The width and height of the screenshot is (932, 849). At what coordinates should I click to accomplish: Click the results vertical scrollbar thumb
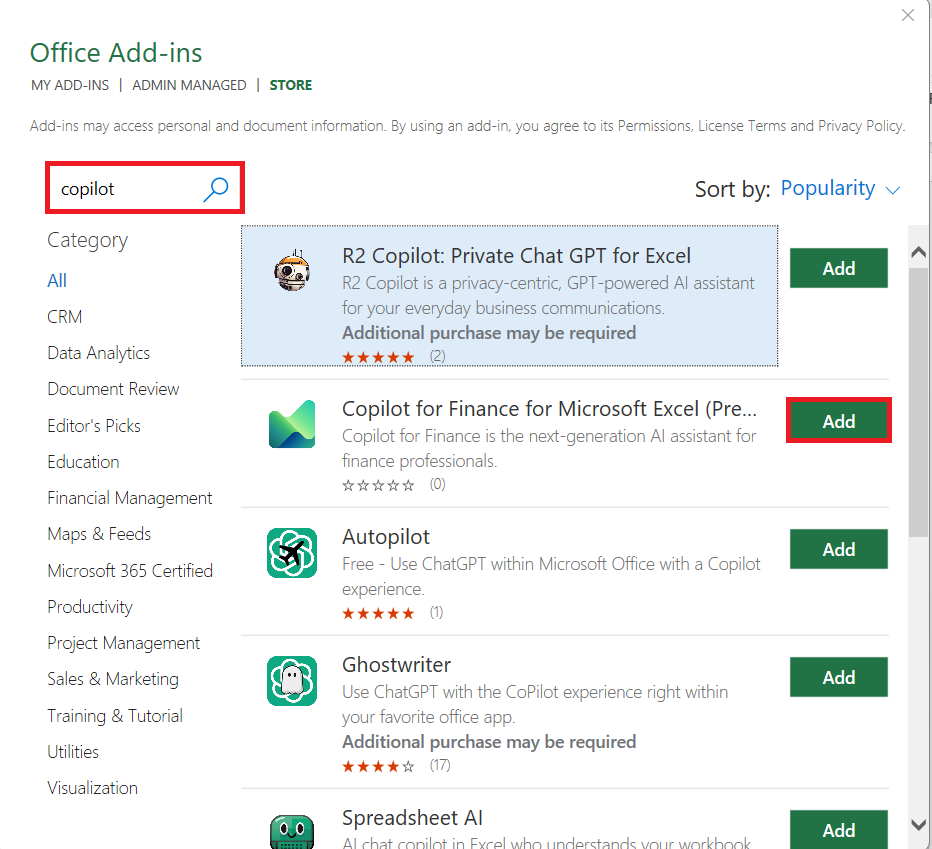point(918,403)
